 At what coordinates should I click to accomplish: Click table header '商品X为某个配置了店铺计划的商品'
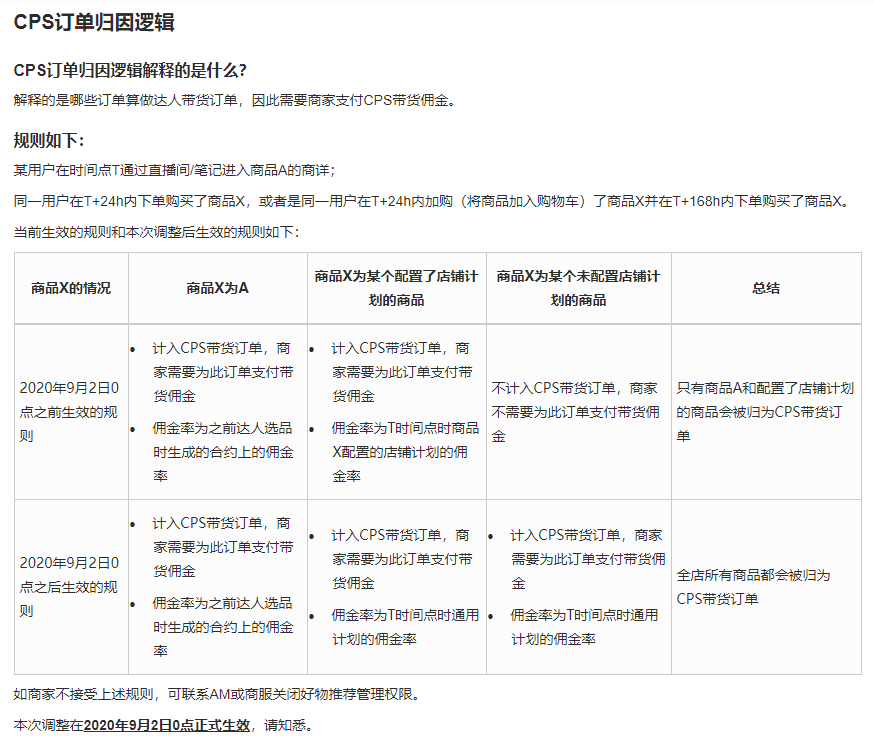coord(396,288)
